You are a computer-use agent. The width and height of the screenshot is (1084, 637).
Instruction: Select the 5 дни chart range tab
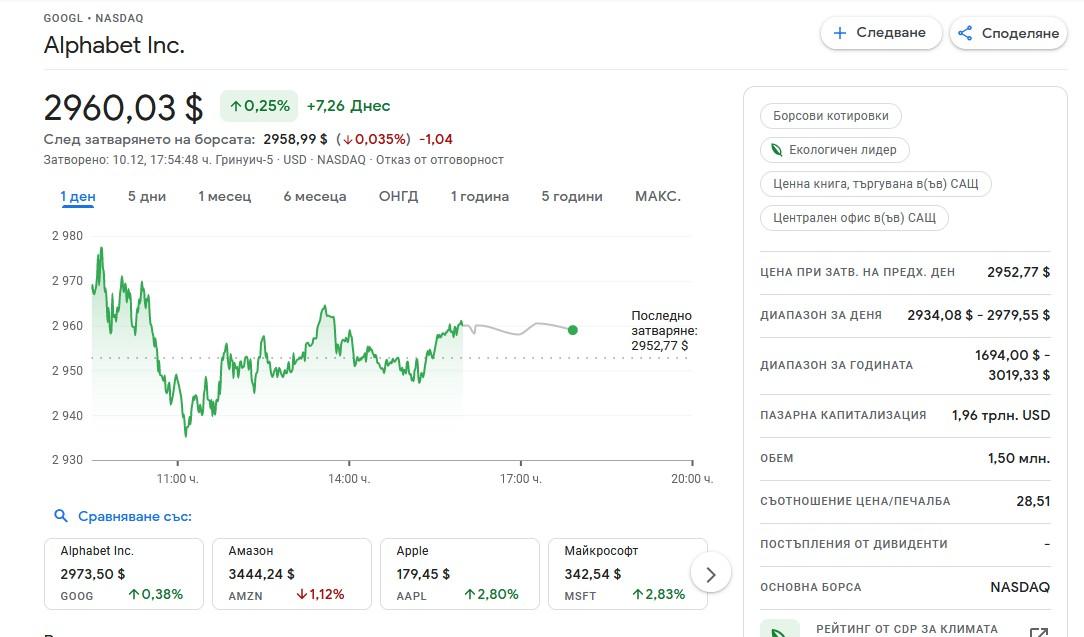click(147, 196)
